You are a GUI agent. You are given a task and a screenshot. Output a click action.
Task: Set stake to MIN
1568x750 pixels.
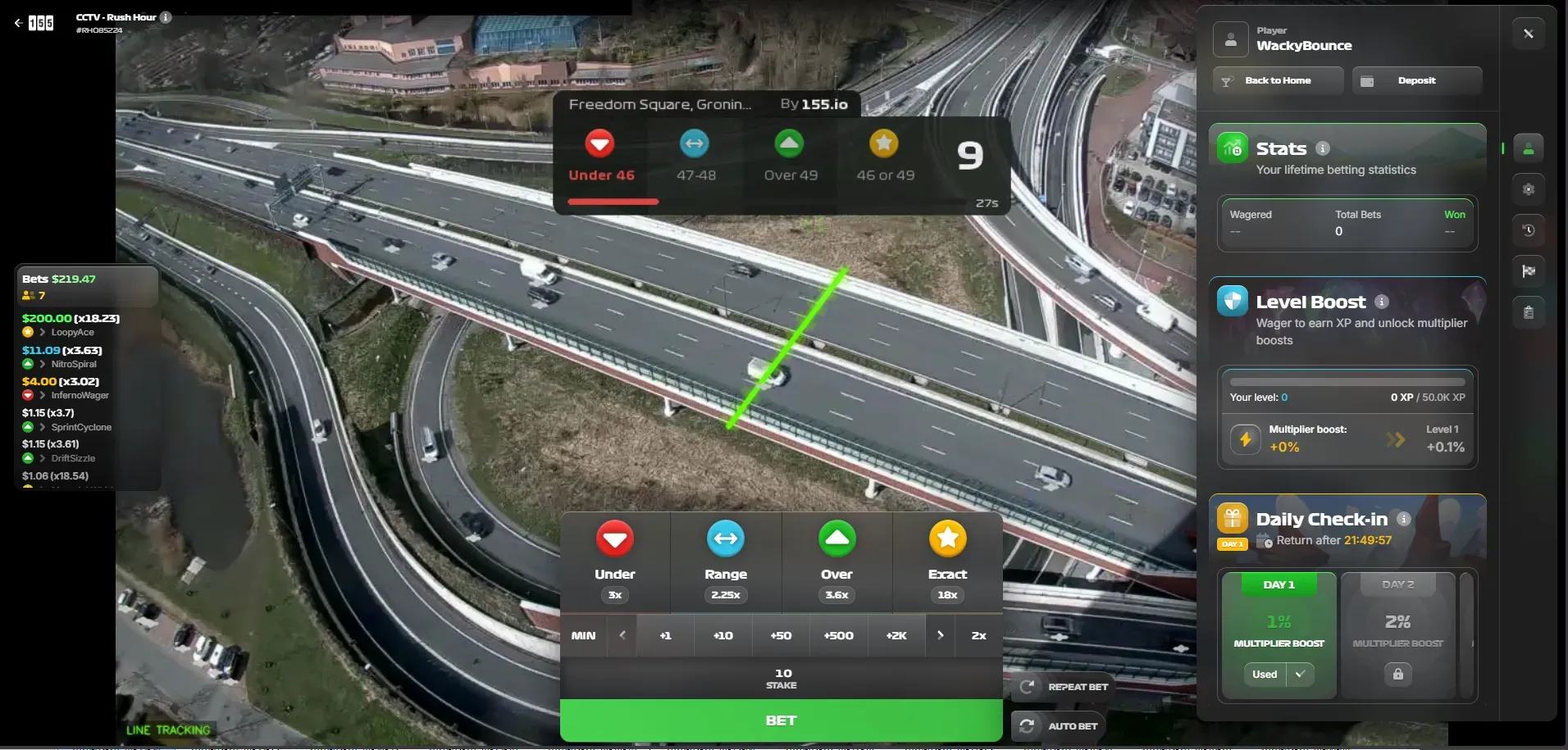(583, 635)
